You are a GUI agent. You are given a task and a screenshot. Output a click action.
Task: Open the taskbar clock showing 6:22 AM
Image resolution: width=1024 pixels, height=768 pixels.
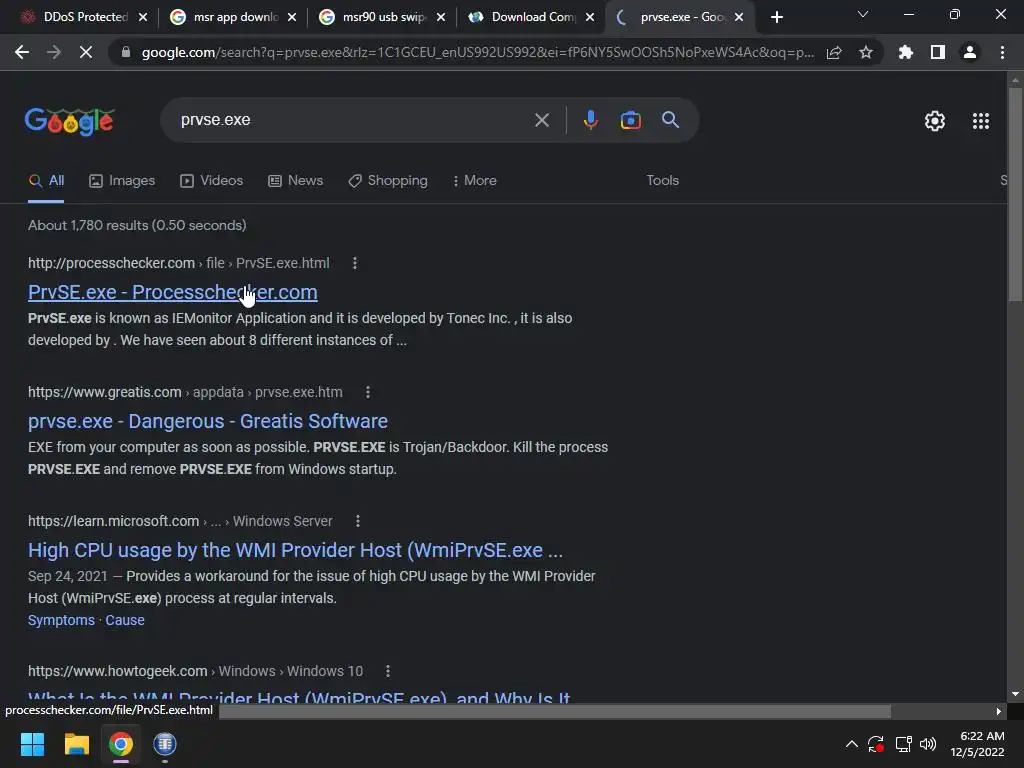point(977,744)
